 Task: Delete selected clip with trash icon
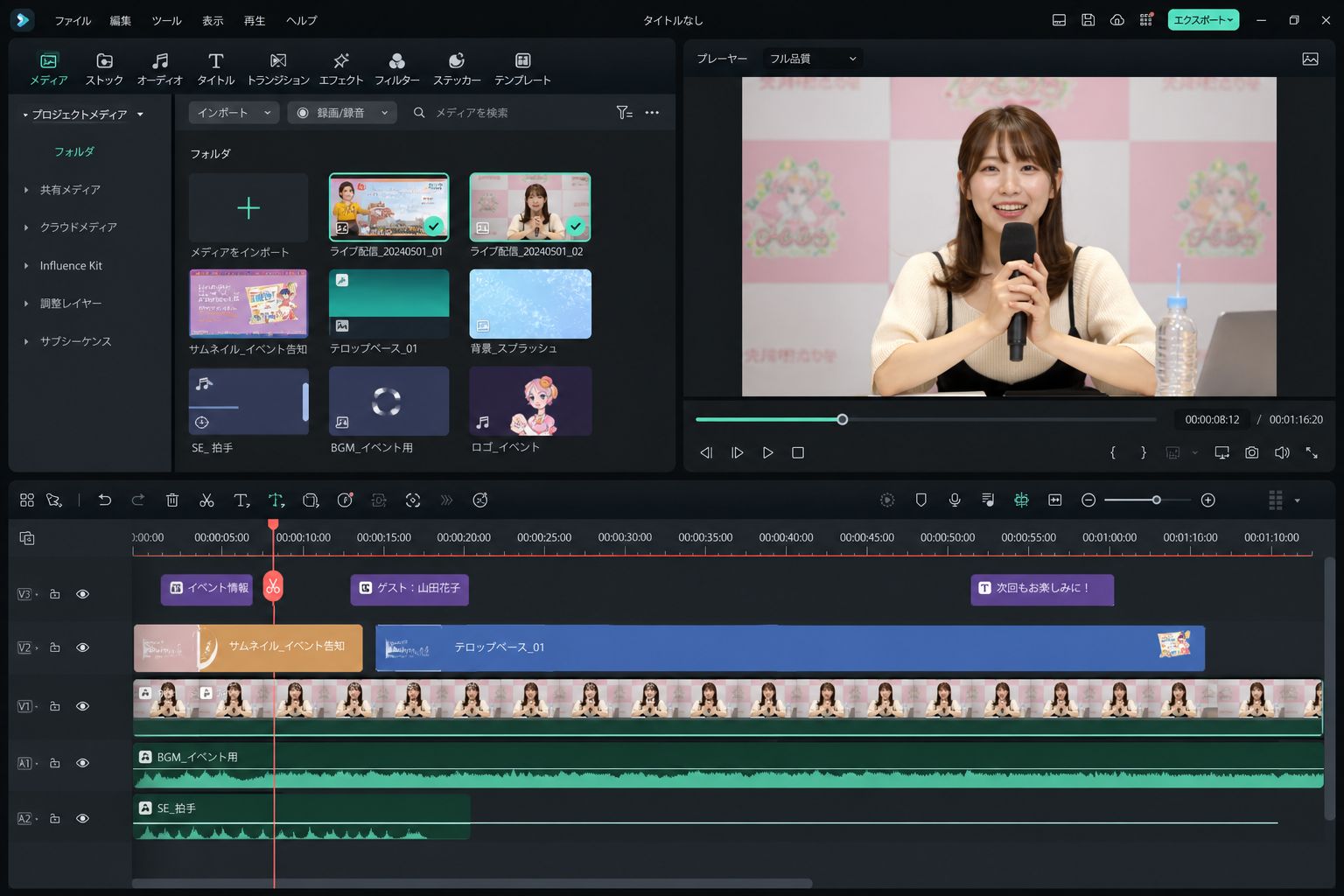pyautogui.click(x=172, y=500)
